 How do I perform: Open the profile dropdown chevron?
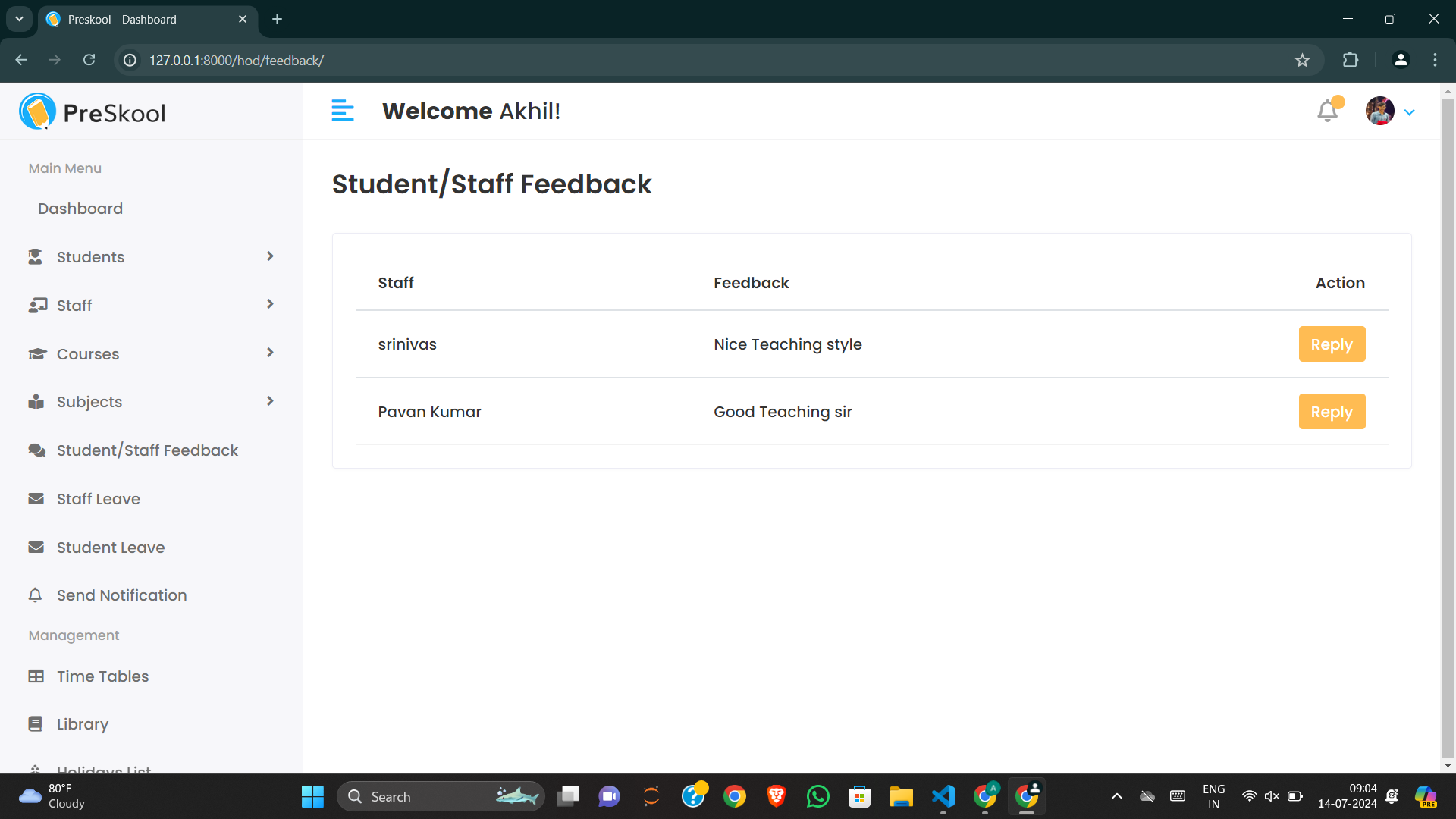tap(1410, 112)
